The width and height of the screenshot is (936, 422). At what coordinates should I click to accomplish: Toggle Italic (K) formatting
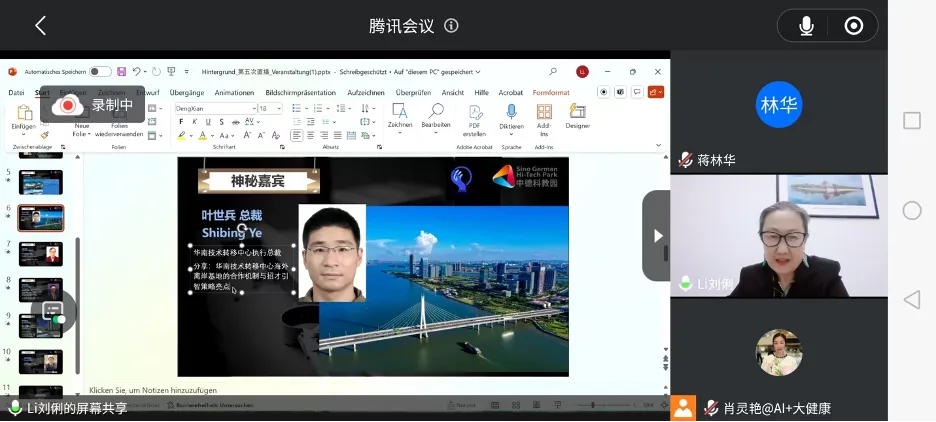coord(195,122)
